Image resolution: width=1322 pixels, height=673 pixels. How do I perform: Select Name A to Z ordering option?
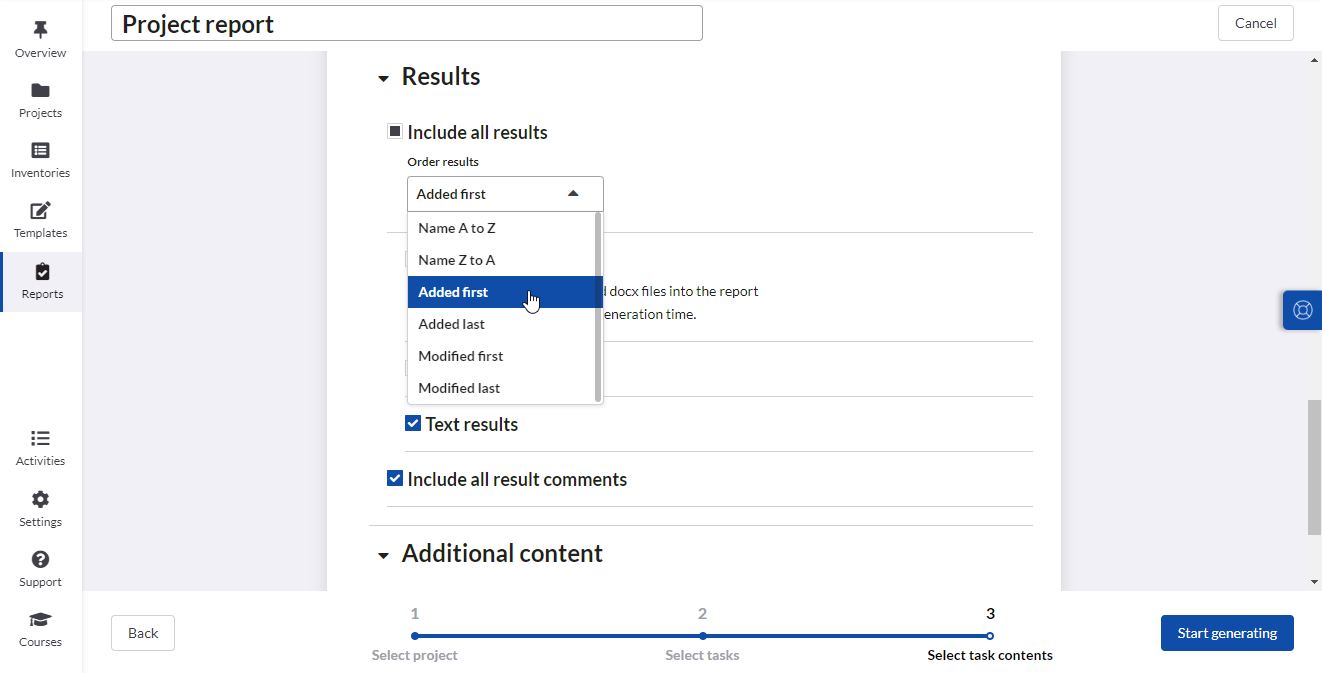point(457,227)
